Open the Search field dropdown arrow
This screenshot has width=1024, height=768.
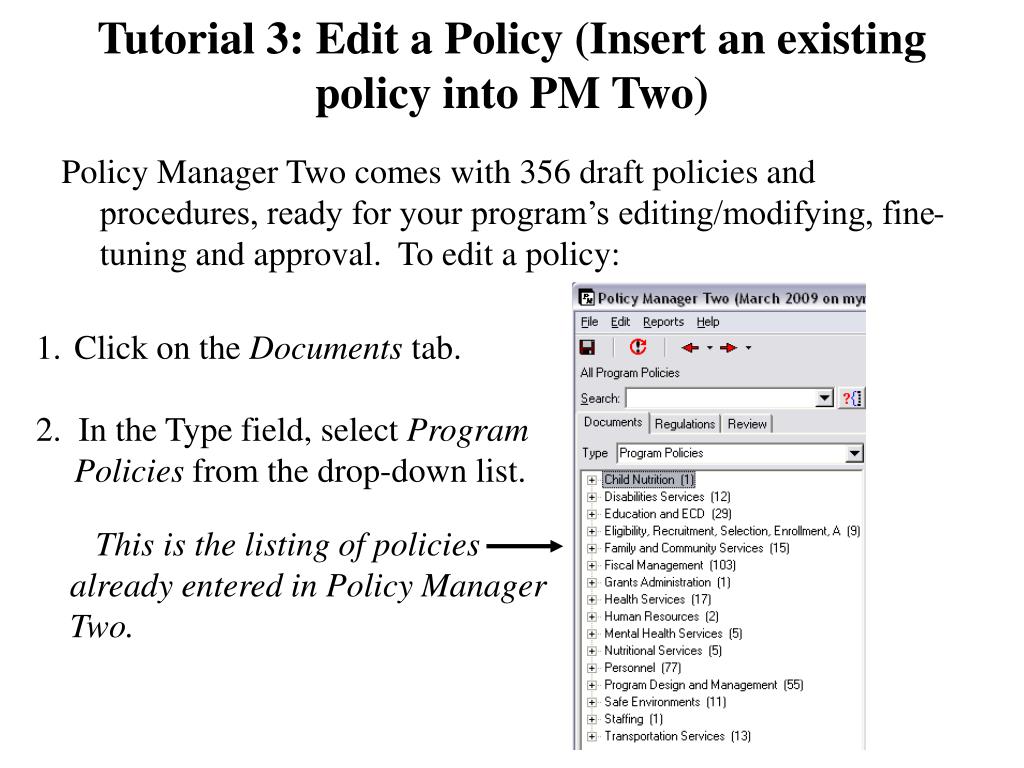pyautogui.click(x=825, y=398)
